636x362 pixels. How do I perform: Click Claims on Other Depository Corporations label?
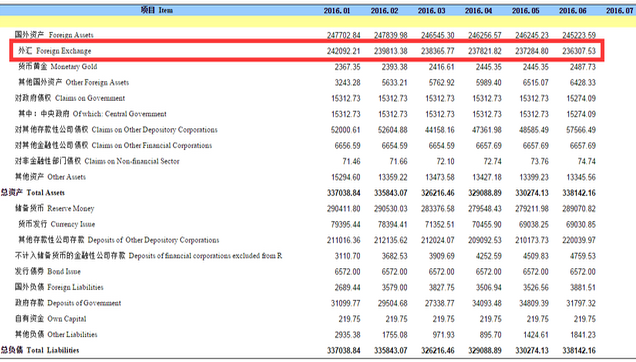pyautogui.click(x=116, y=129)
